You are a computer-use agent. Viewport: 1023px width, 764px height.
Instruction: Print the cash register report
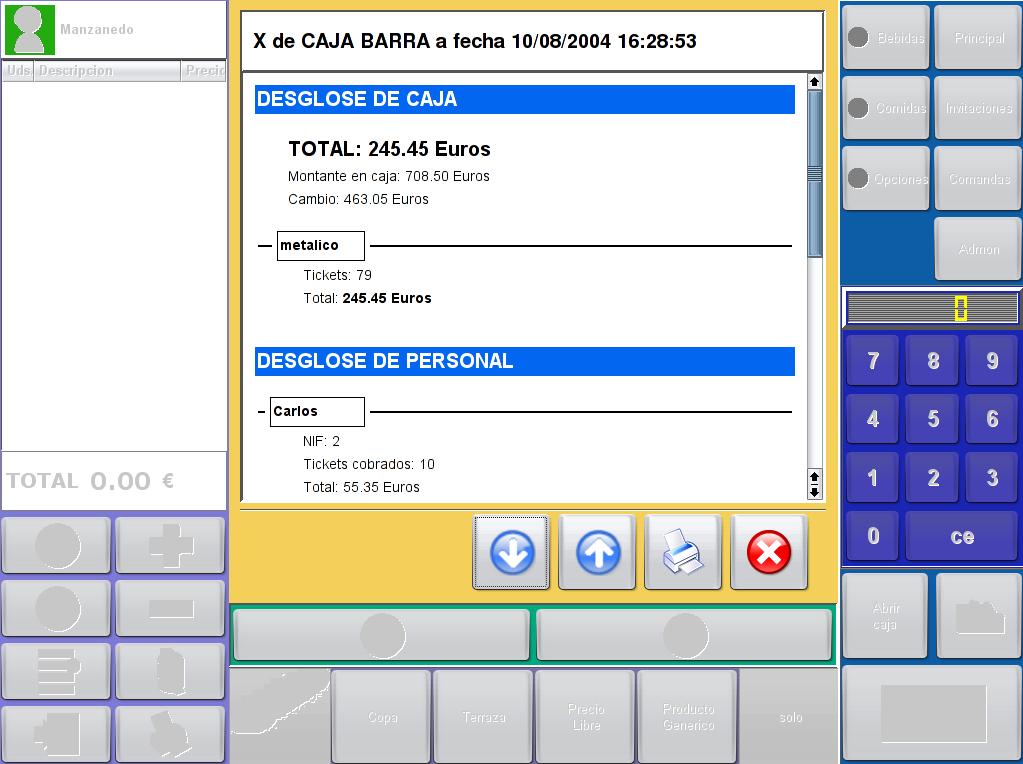[x=683, y=552]
